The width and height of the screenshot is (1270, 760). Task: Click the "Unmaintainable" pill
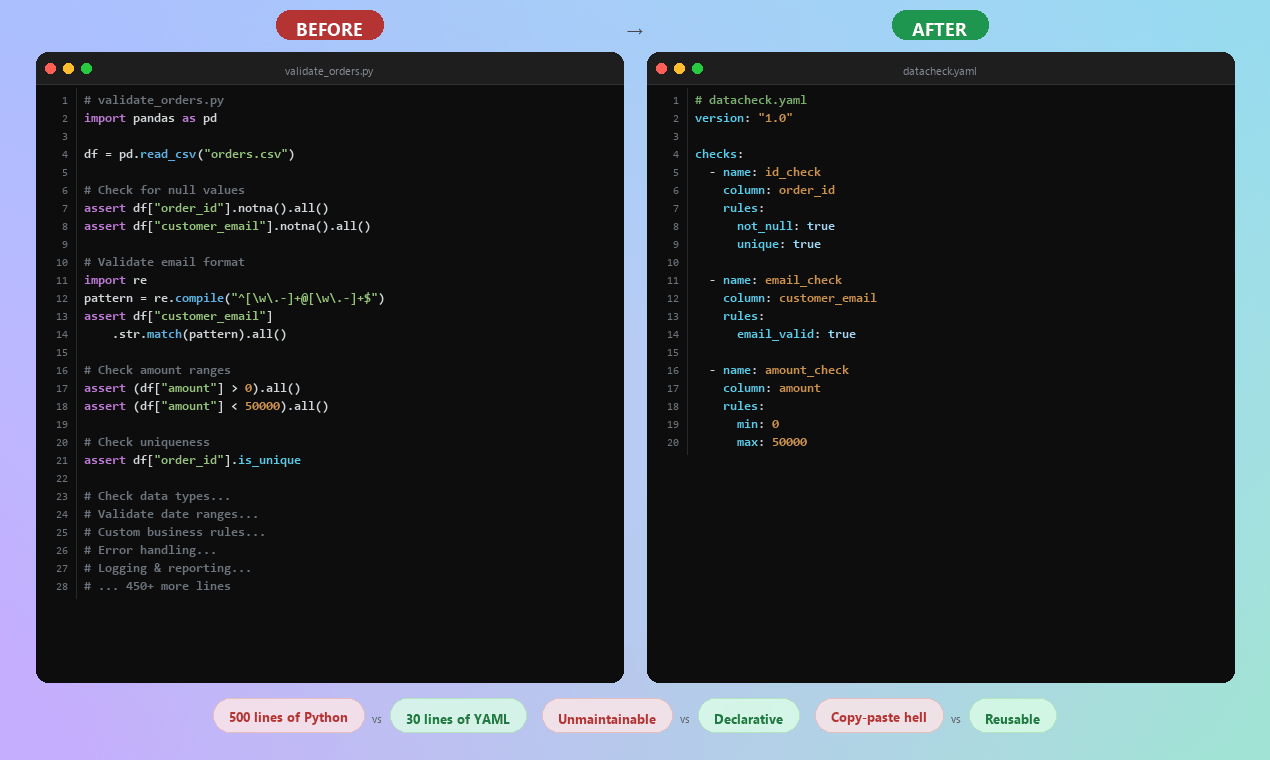pyautogui.click(x=607, y=716)
